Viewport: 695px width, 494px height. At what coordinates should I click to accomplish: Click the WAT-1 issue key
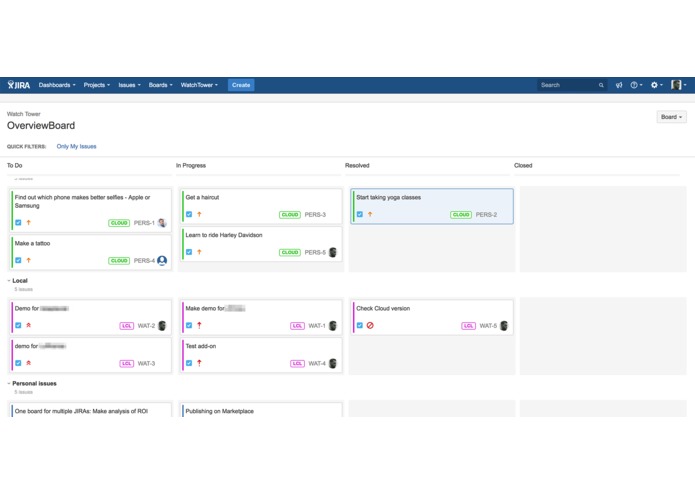click(x=317, y=326)
